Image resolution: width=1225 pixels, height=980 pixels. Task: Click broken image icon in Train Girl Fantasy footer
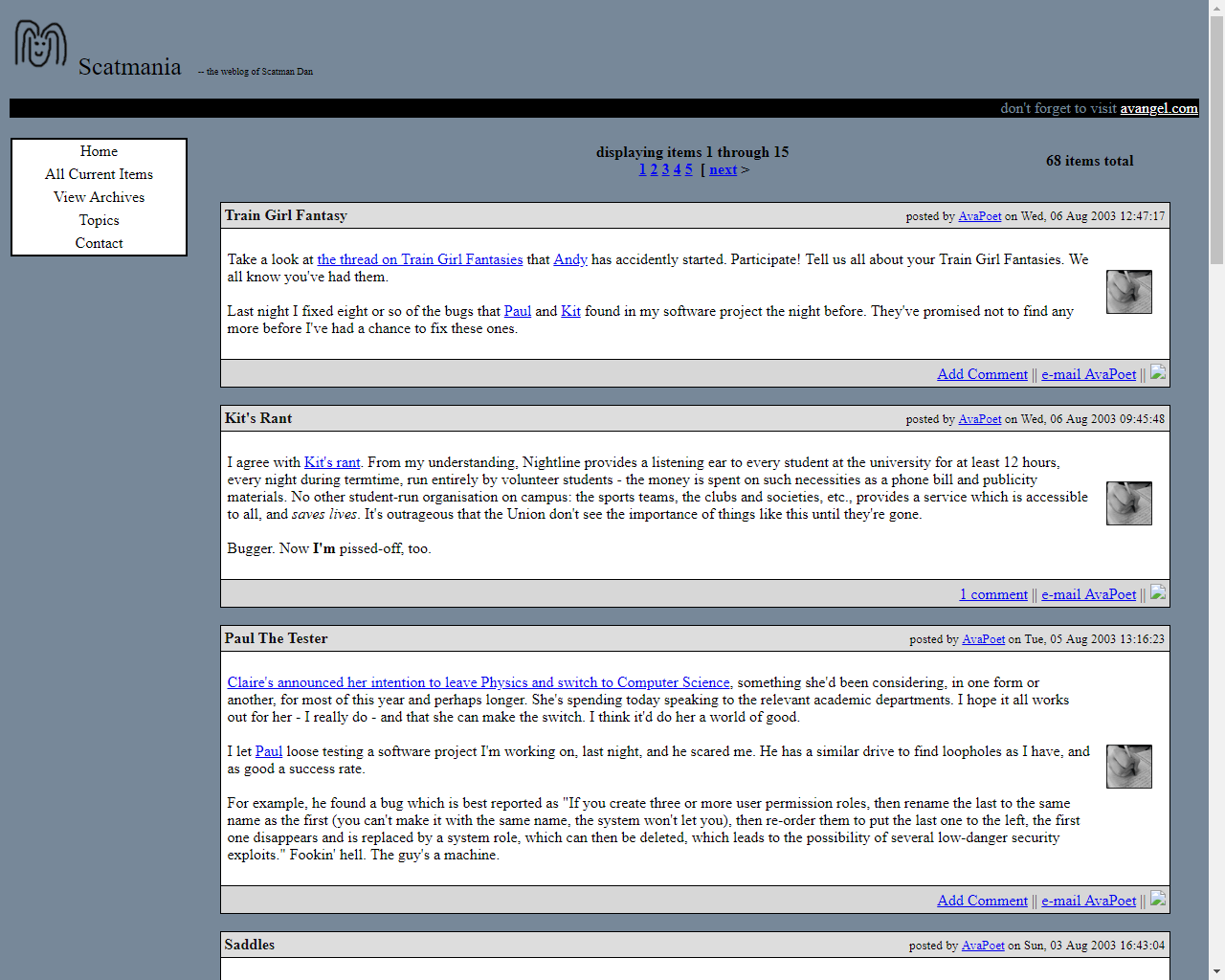pyautogui.click(x=1157, y=373)
